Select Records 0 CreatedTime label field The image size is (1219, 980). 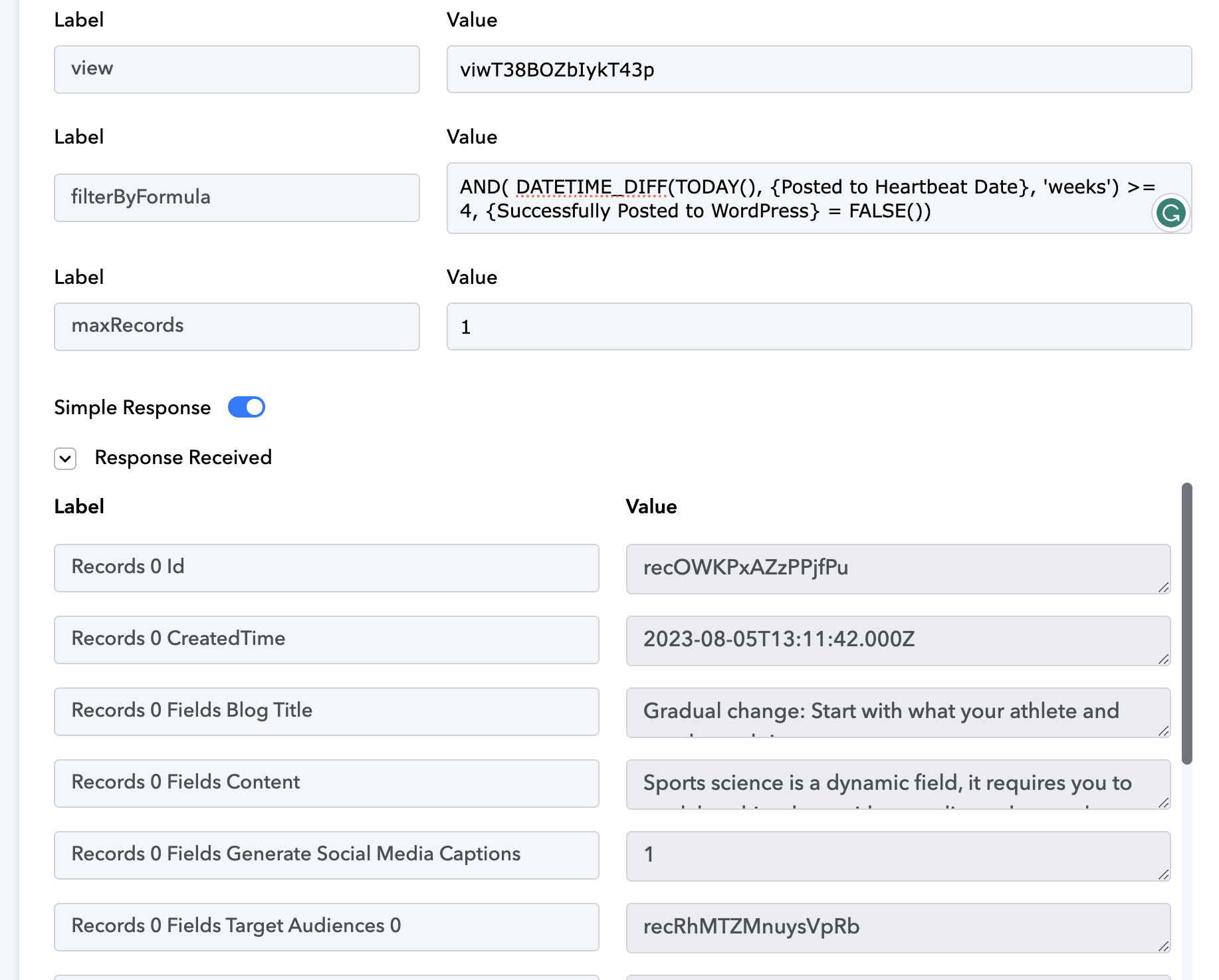(326, 640)
